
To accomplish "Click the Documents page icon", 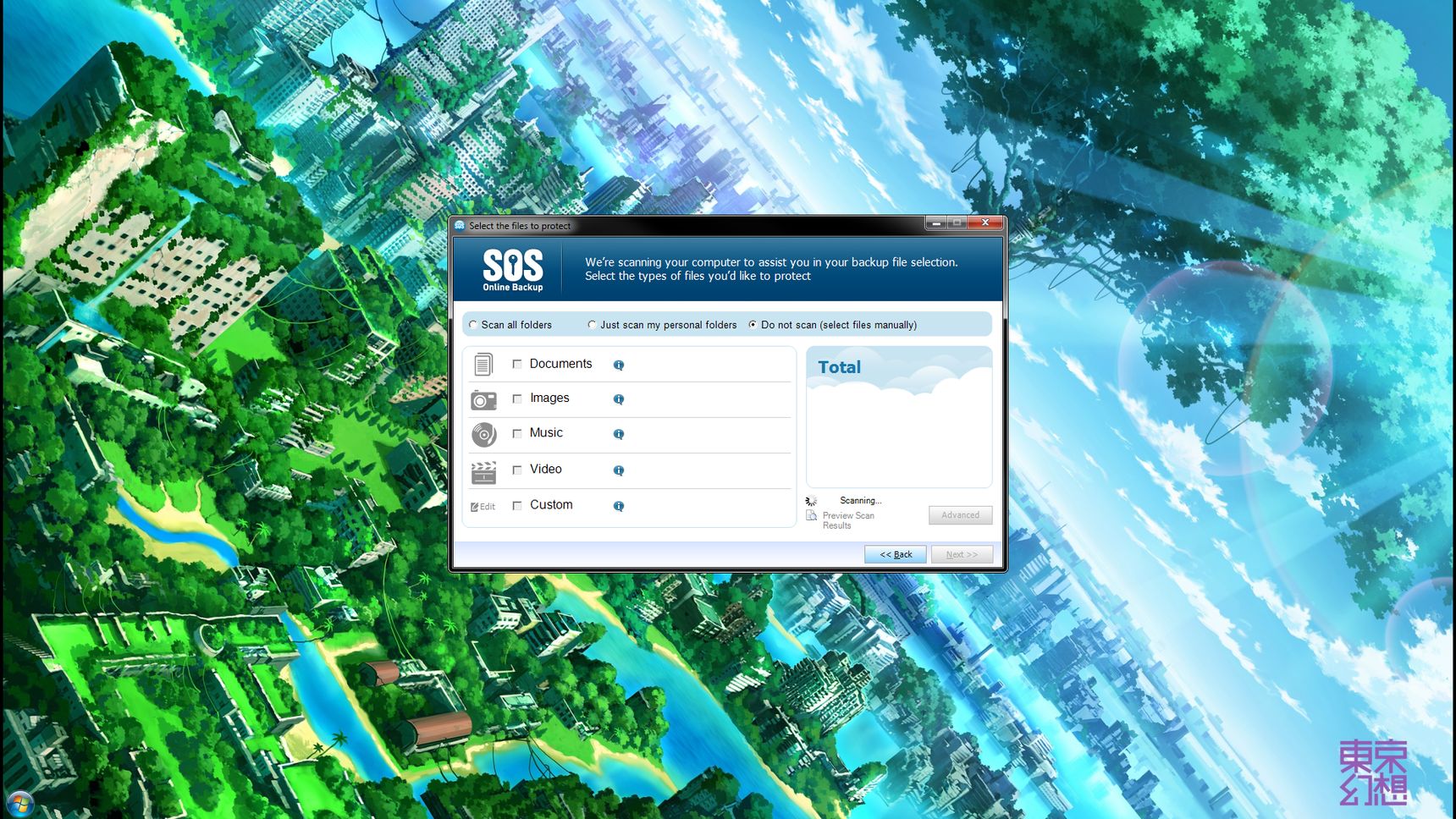I will coord(483,365).
